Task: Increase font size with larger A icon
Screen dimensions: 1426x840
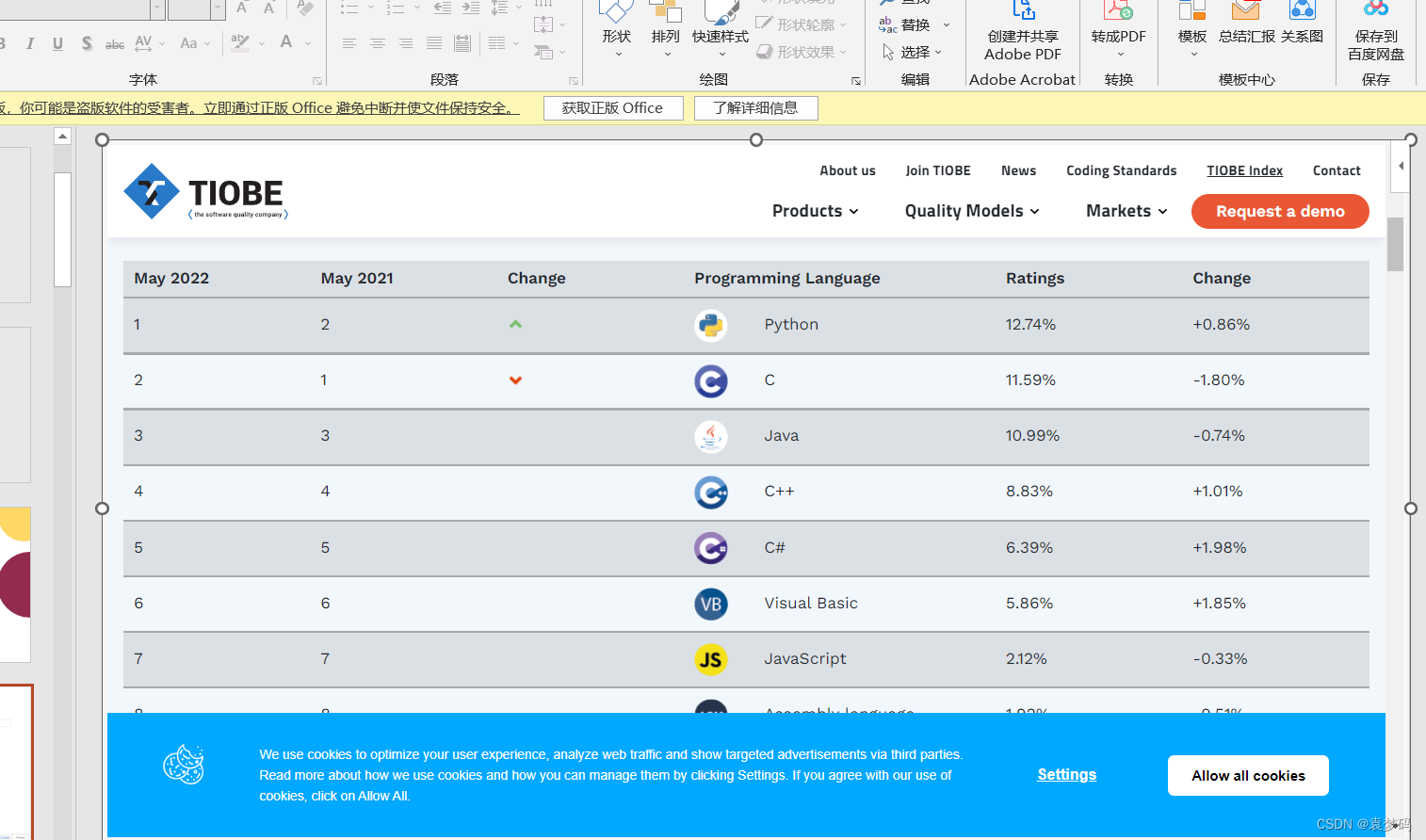Action: (242, 8)
